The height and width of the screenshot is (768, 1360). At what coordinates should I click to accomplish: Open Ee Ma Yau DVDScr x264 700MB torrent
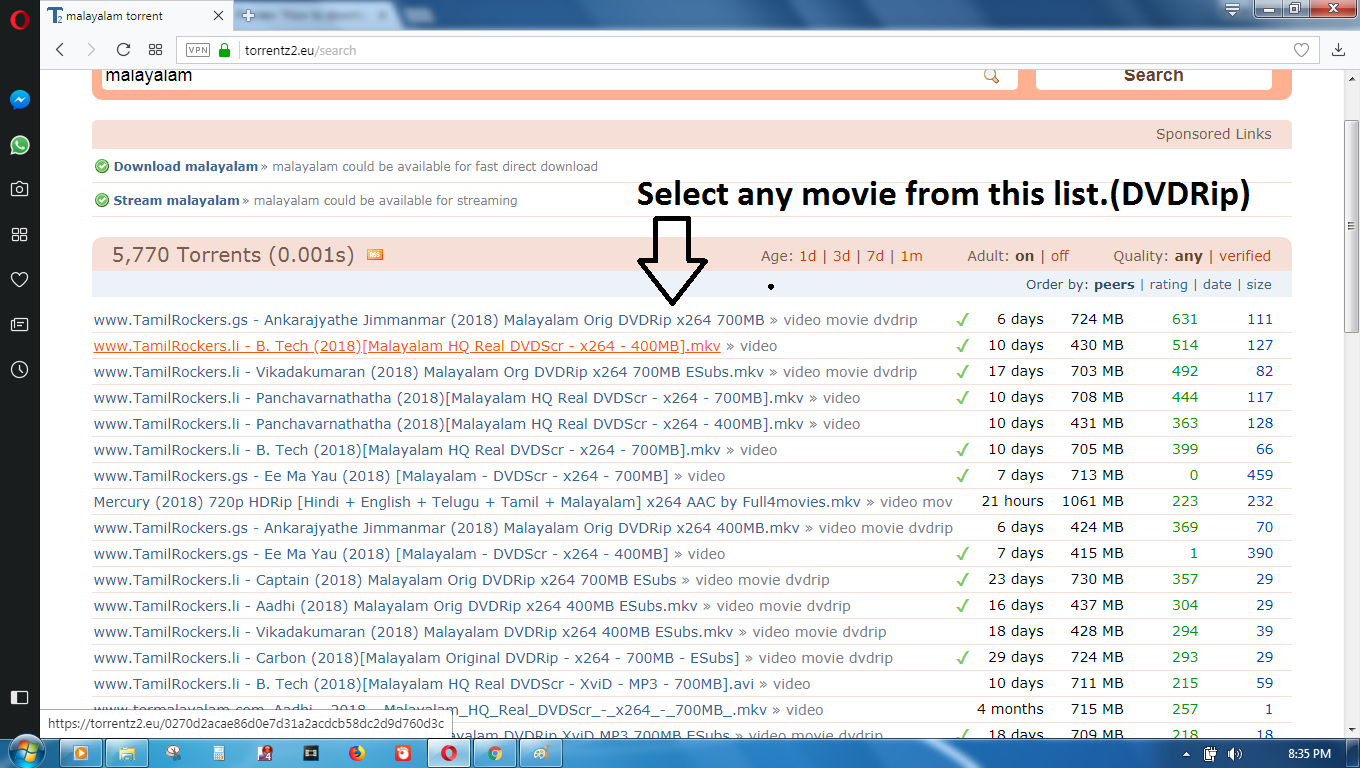[x=381, y=476]
